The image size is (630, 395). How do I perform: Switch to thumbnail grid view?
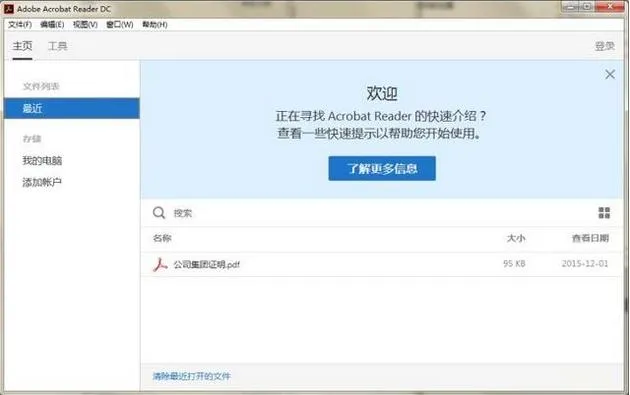click(604, 213)
